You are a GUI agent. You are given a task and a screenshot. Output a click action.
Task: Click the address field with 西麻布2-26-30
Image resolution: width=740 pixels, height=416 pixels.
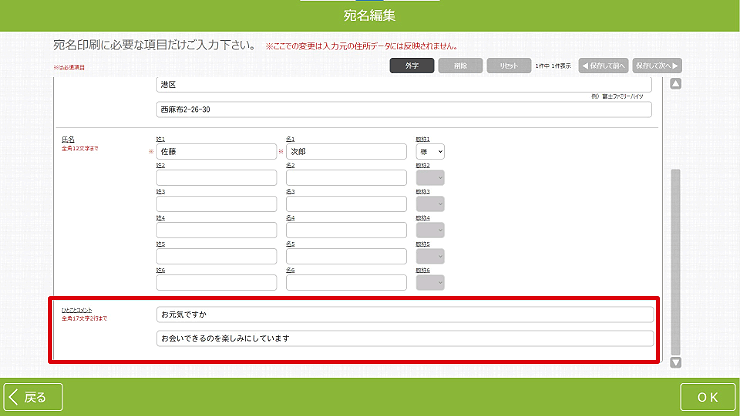coord(403,109)
